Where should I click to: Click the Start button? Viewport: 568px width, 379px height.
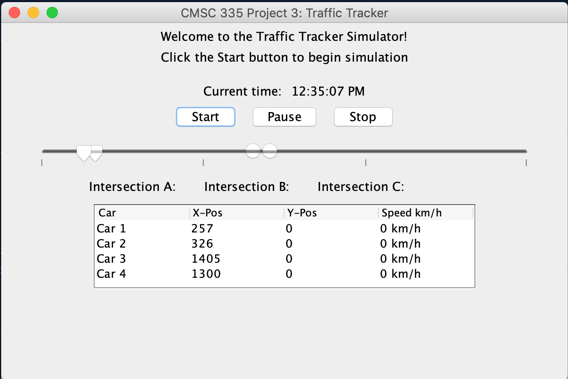click(205, 117)
